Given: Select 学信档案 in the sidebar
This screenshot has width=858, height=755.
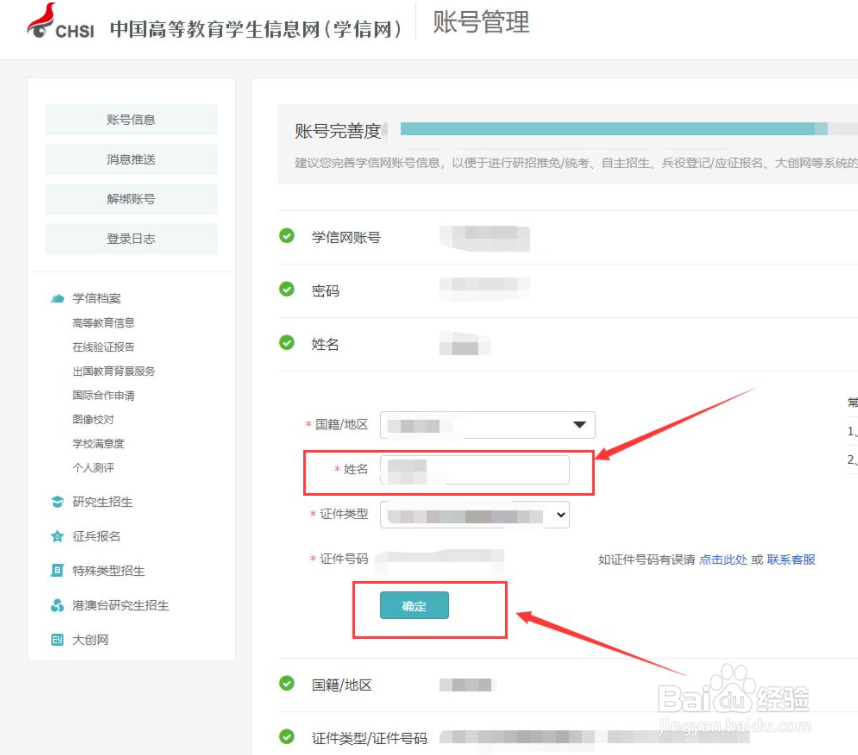Looking at the screenshot, I should point(97,298).
